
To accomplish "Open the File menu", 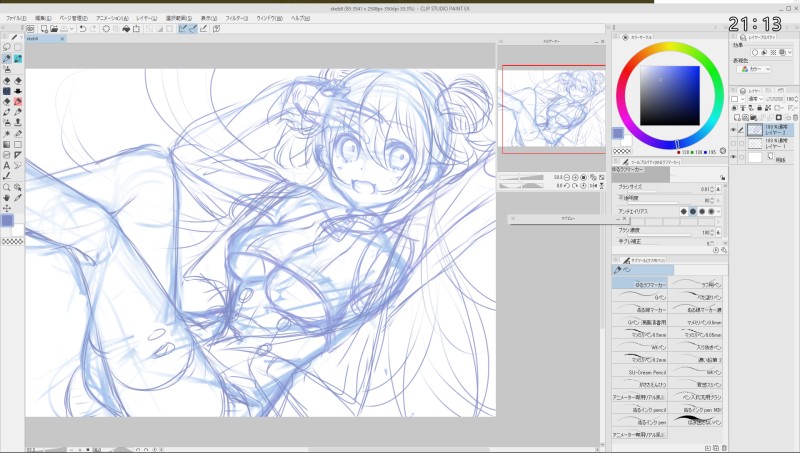I will (x=16, y=18).
